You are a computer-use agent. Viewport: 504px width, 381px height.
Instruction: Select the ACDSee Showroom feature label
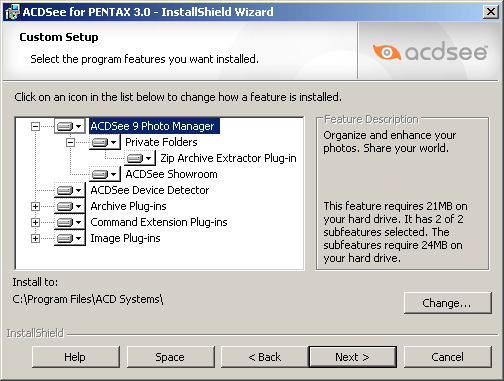(x=171, y=174)
